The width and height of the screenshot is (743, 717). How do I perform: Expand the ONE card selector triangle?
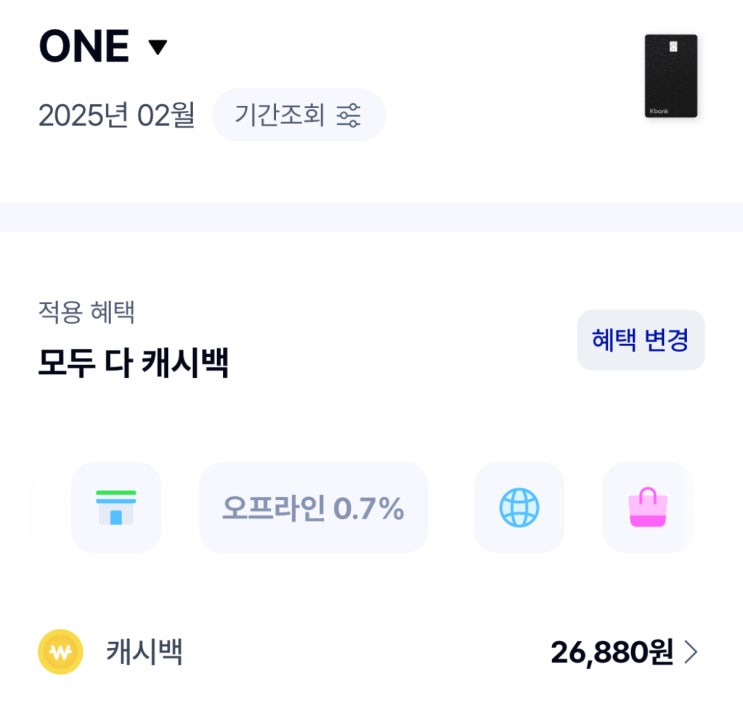point(158,47)
